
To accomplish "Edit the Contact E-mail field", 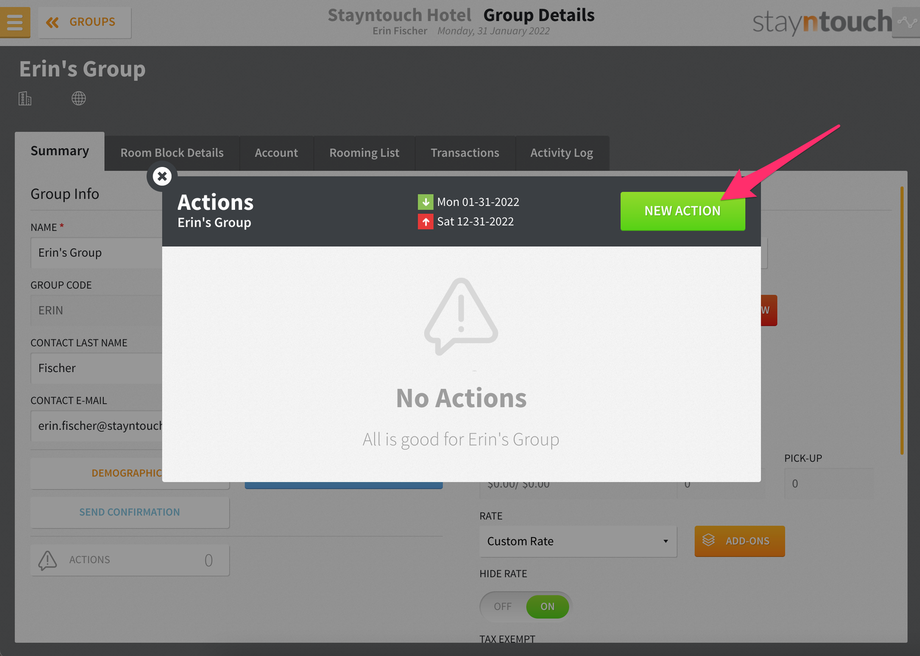I will point(96,426).
